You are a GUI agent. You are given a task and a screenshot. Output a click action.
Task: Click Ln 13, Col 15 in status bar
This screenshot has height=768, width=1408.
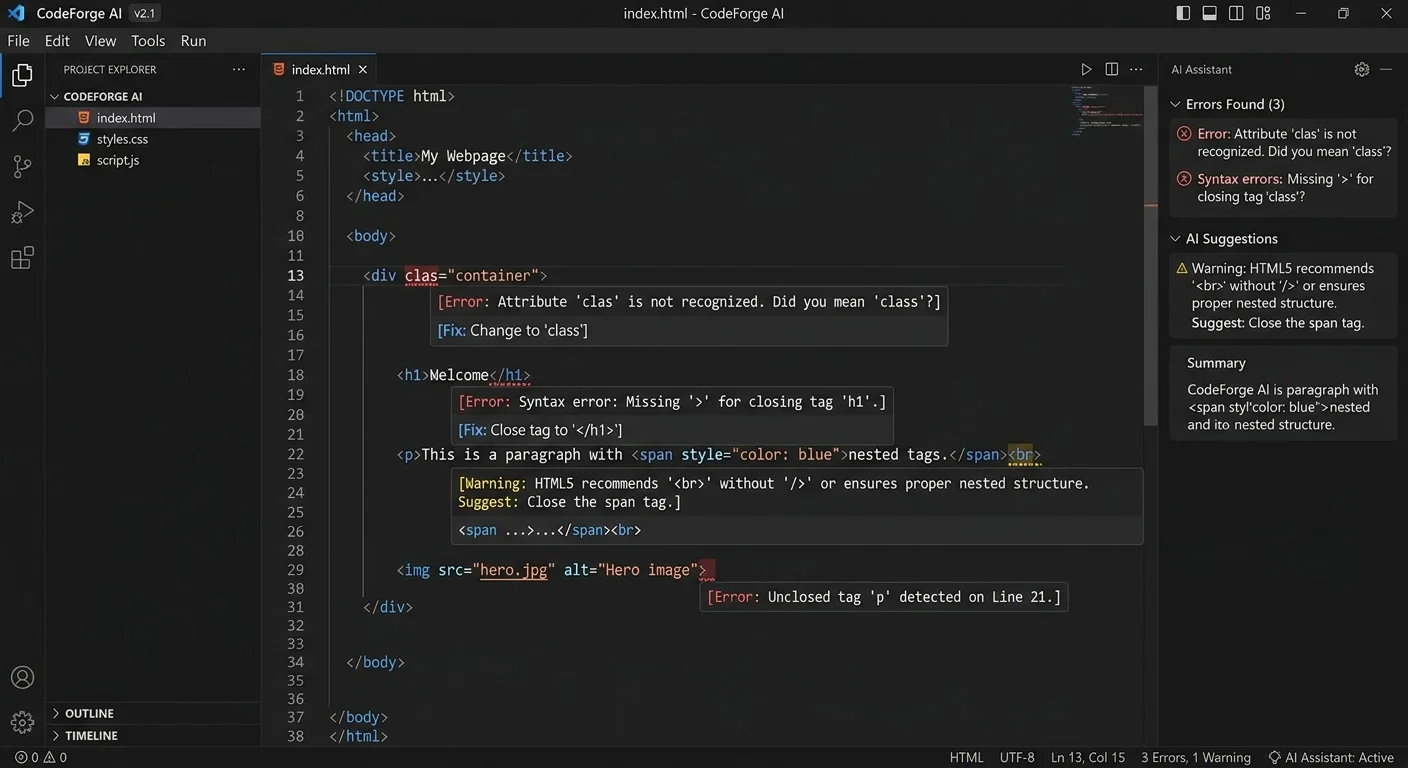(1088, 757)
